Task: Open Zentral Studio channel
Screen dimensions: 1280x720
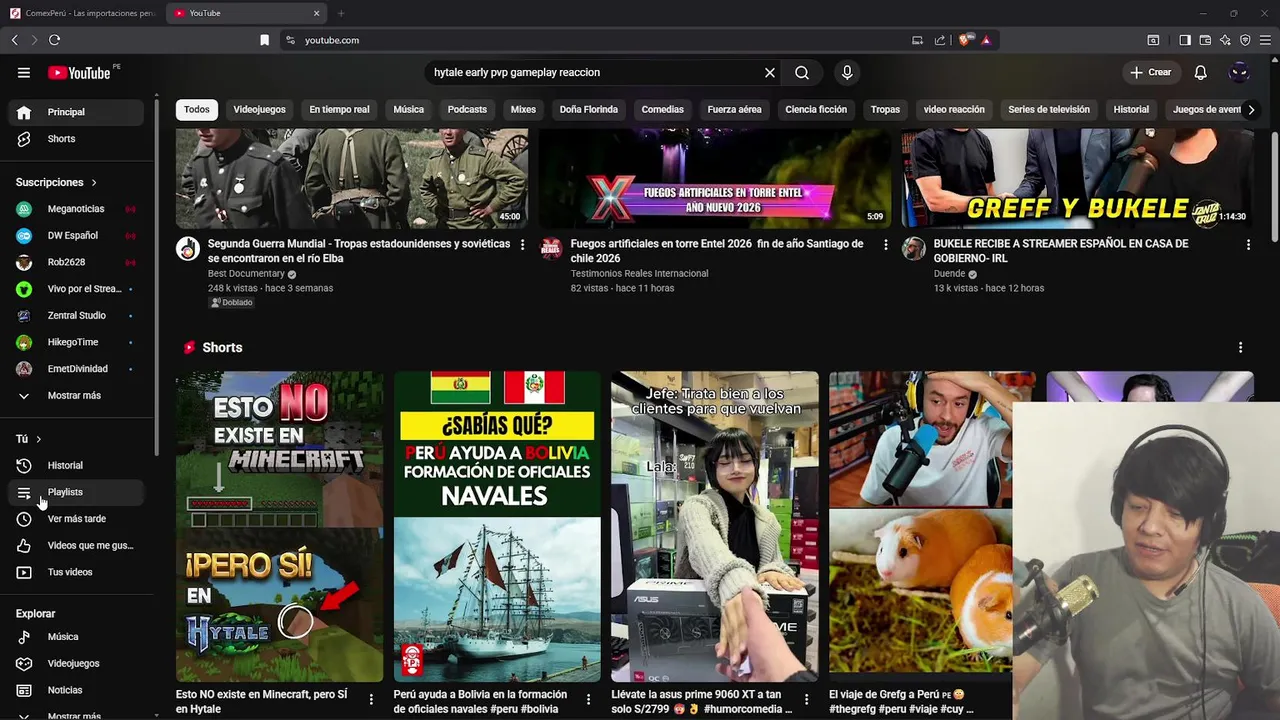Action: point(76,315)
